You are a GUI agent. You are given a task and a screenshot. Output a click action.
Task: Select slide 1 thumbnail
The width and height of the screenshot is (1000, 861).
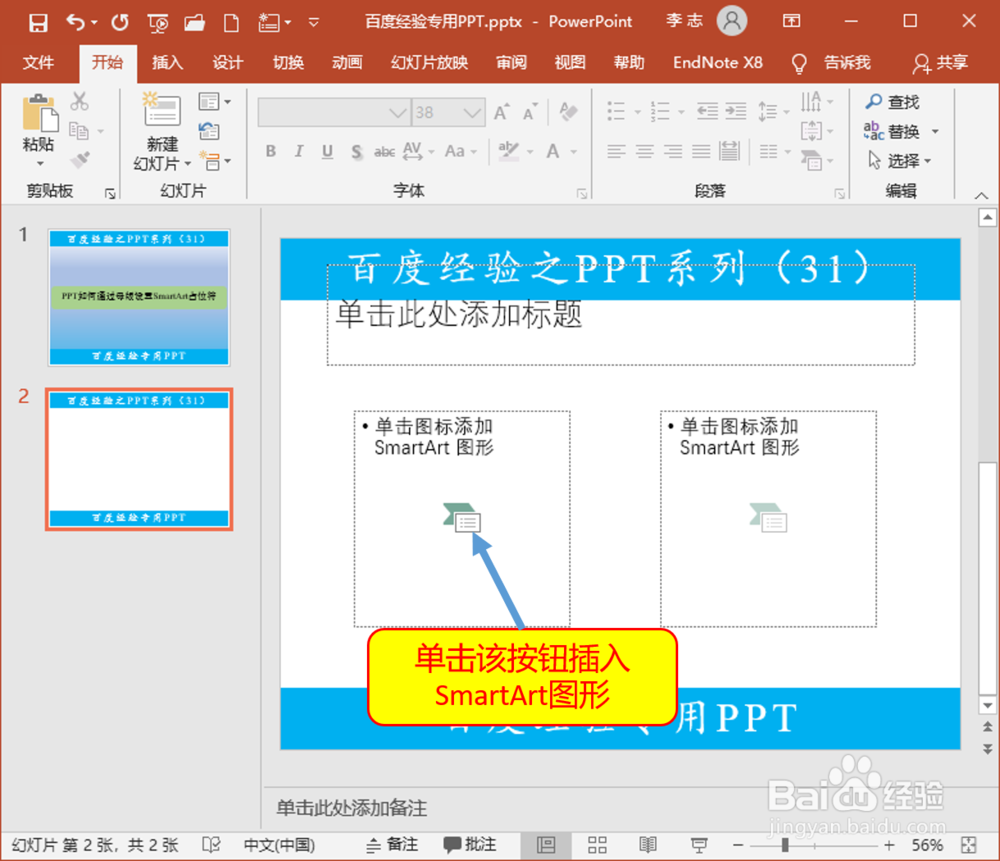(139, 297)
